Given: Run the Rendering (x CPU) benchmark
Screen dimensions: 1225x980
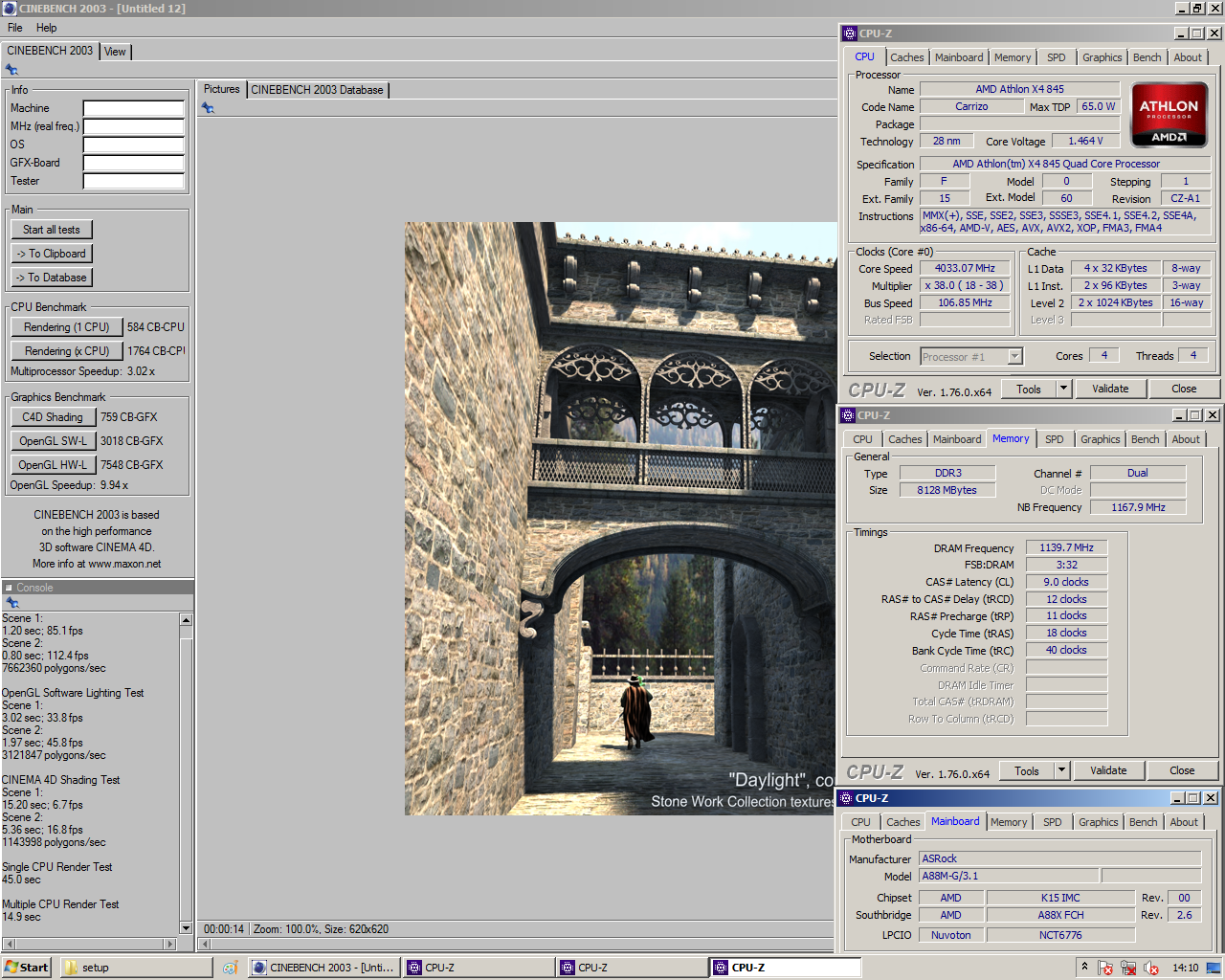Looking at the screenshot, I should pyautogui.click(x=67, y=351).
